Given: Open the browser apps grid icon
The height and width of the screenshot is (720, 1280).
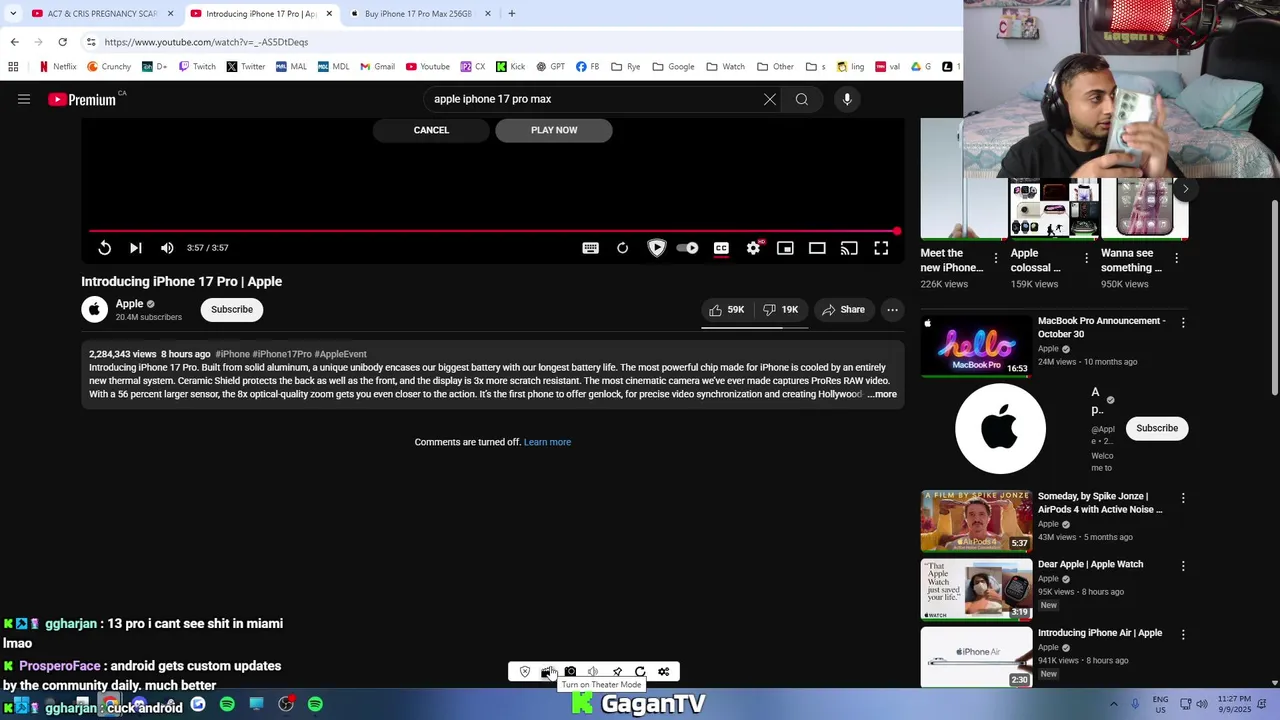Looking at the screenshot, I should tap(13, 67).
